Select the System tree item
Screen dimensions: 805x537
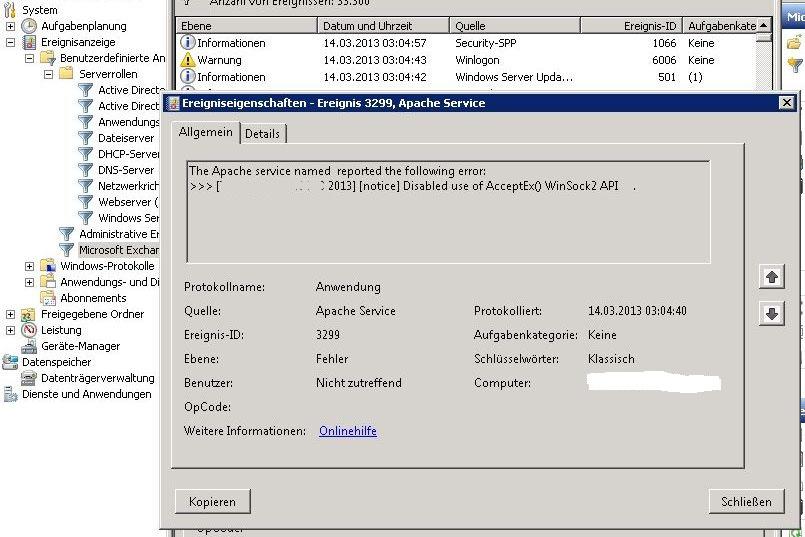[x=39, y=10]
